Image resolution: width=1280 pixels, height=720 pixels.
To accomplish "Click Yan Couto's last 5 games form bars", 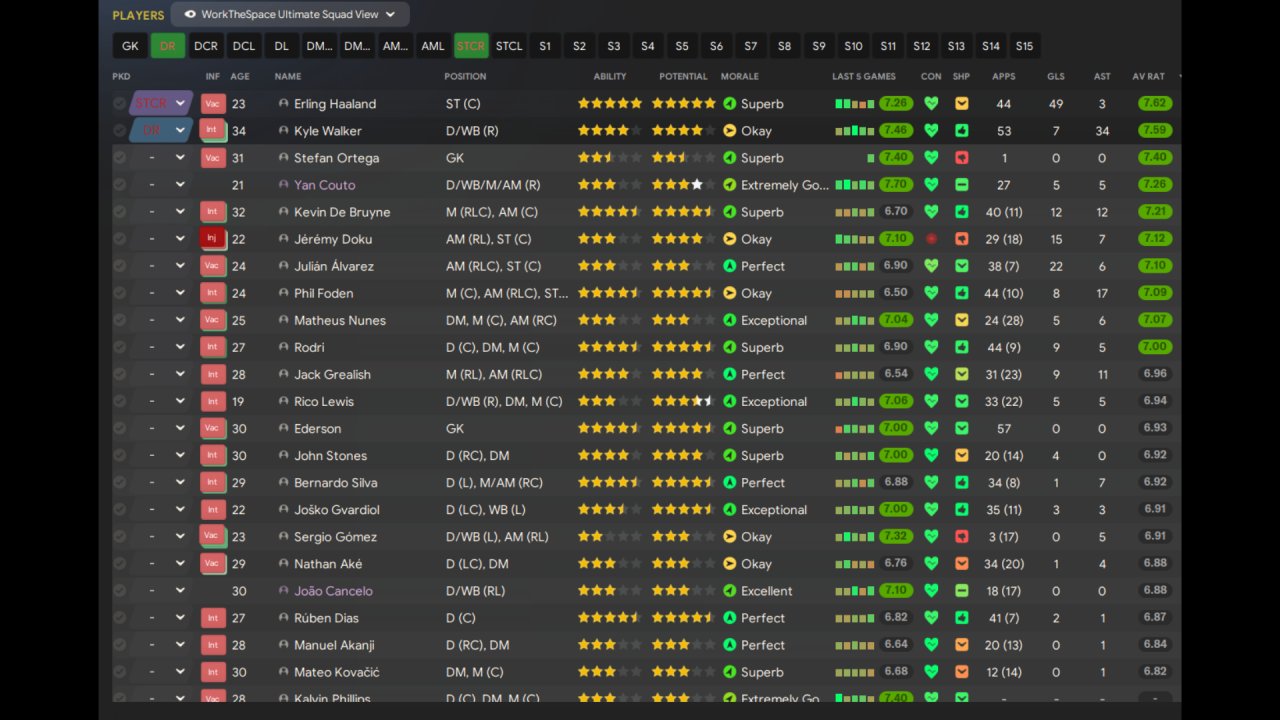I will (x=855, y=185).
